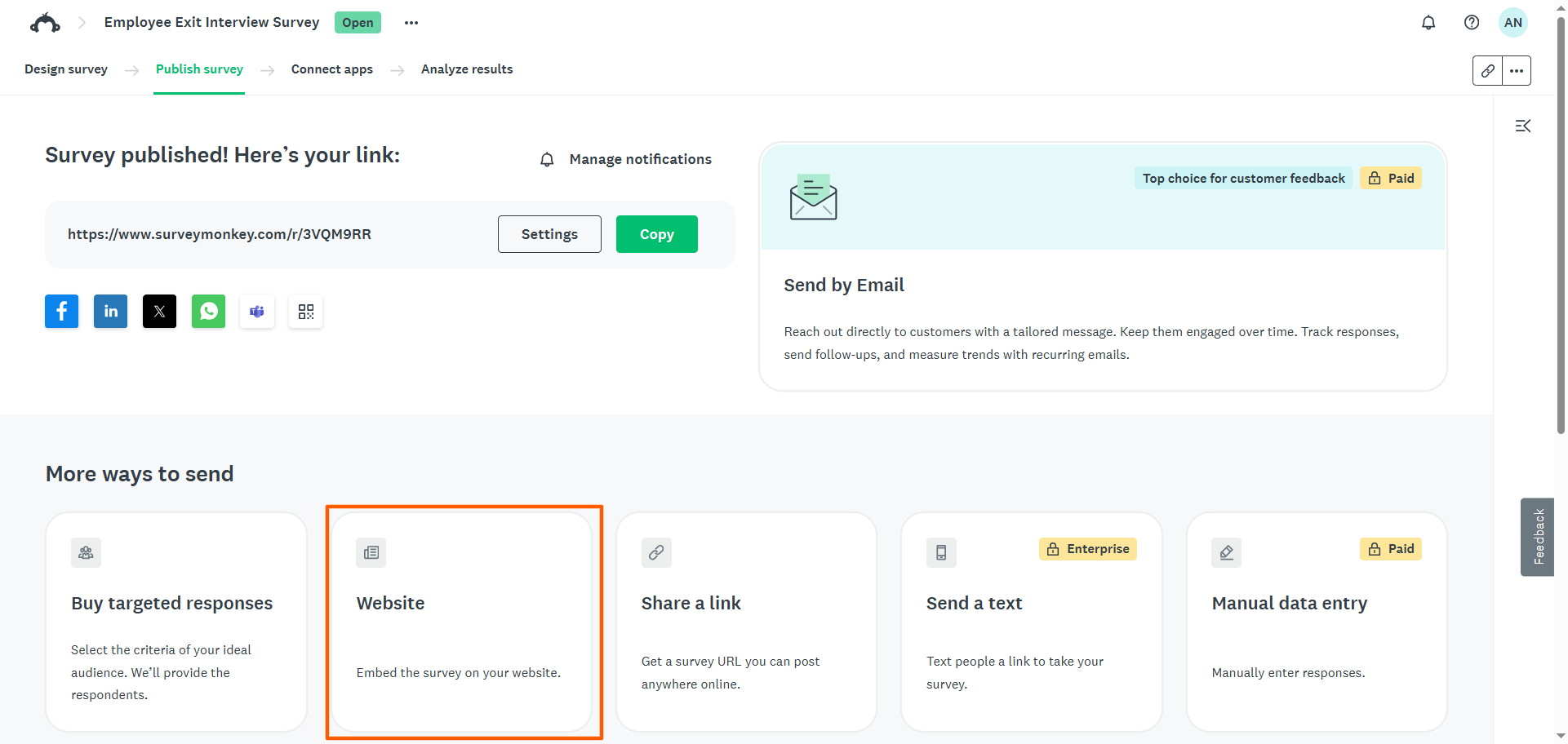Click the Buy targeted responses icon
This screenshot has height=744, width=1568.
tap(86, 553)
